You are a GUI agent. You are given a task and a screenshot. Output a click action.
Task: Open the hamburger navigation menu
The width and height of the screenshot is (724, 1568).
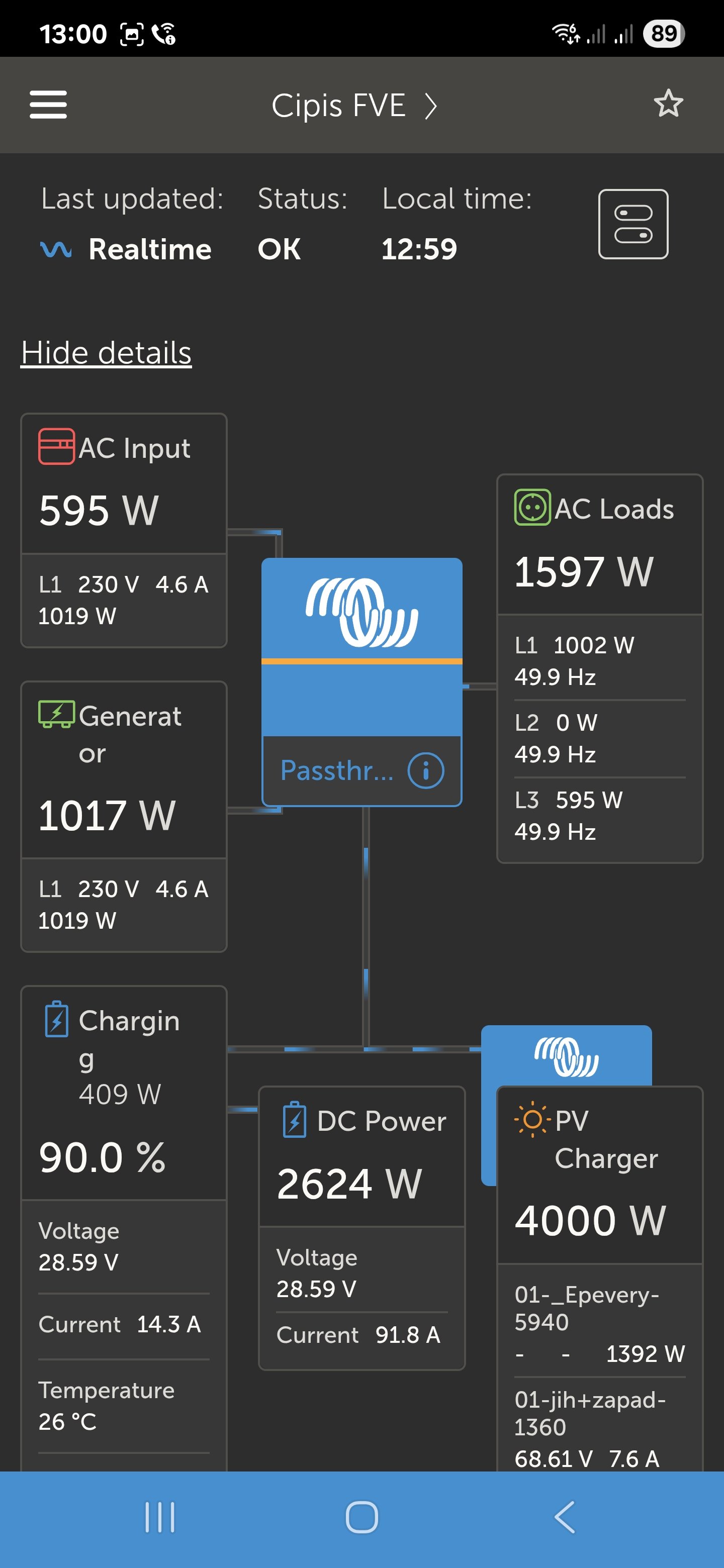pyautogui.click(x=48, y=105)
